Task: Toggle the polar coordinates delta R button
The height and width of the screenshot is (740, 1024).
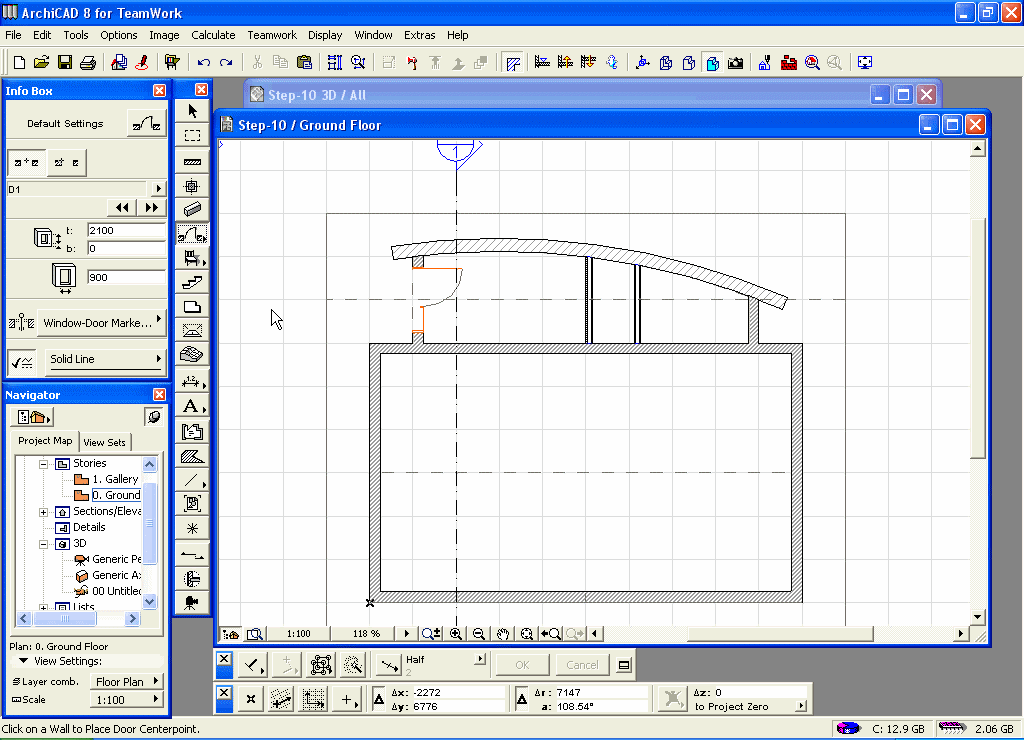Action: point(522,697)
